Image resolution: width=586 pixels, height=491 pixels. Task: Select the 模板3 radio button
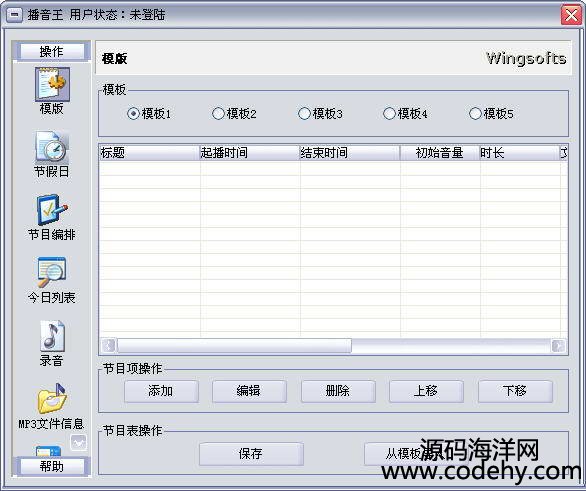click(x=304, y=114)
